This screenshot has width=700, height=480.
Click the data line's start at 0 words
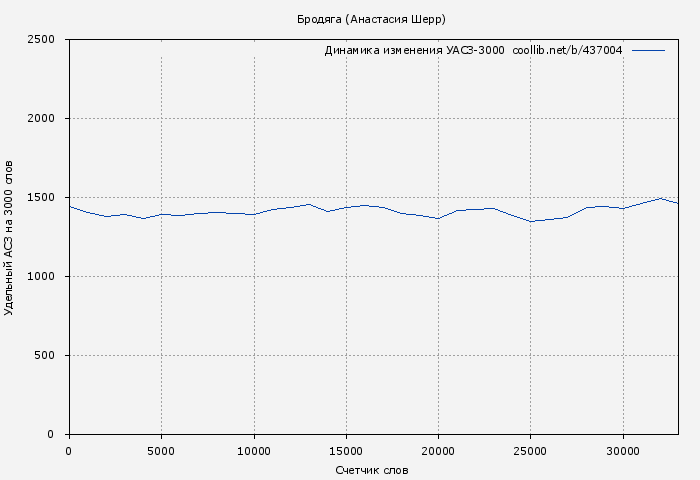(x=69, y=206)
